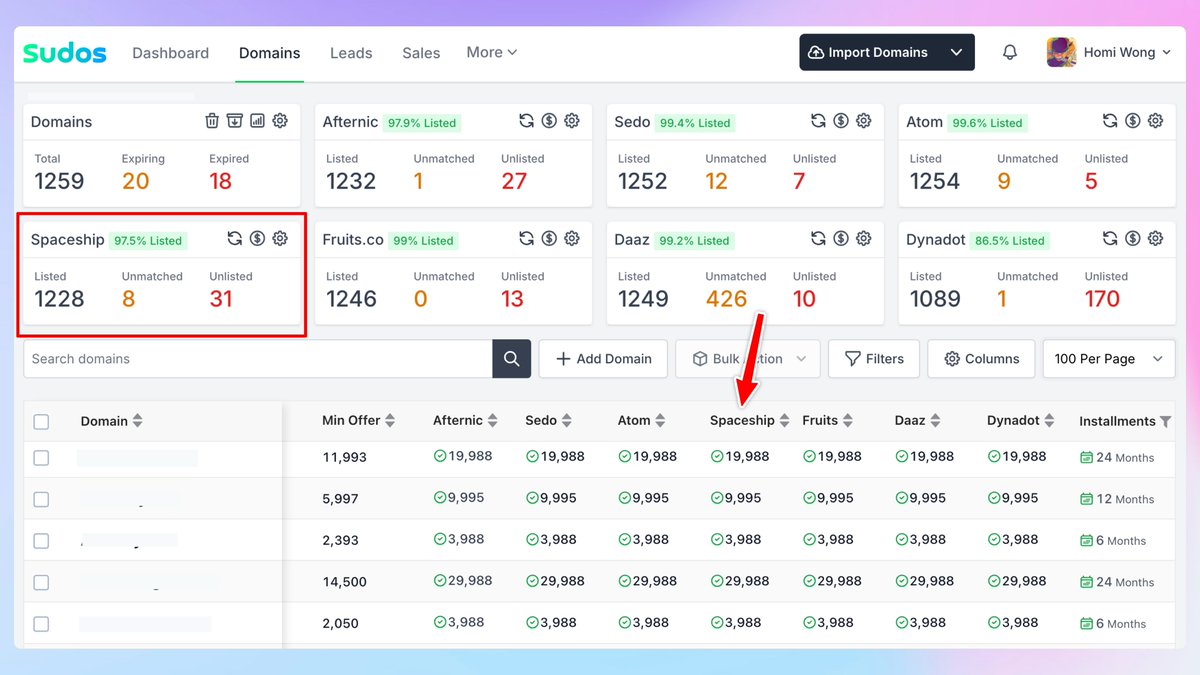Open Sedo card settings gear
Screen dimensions: 1200x675
point(864,121)
